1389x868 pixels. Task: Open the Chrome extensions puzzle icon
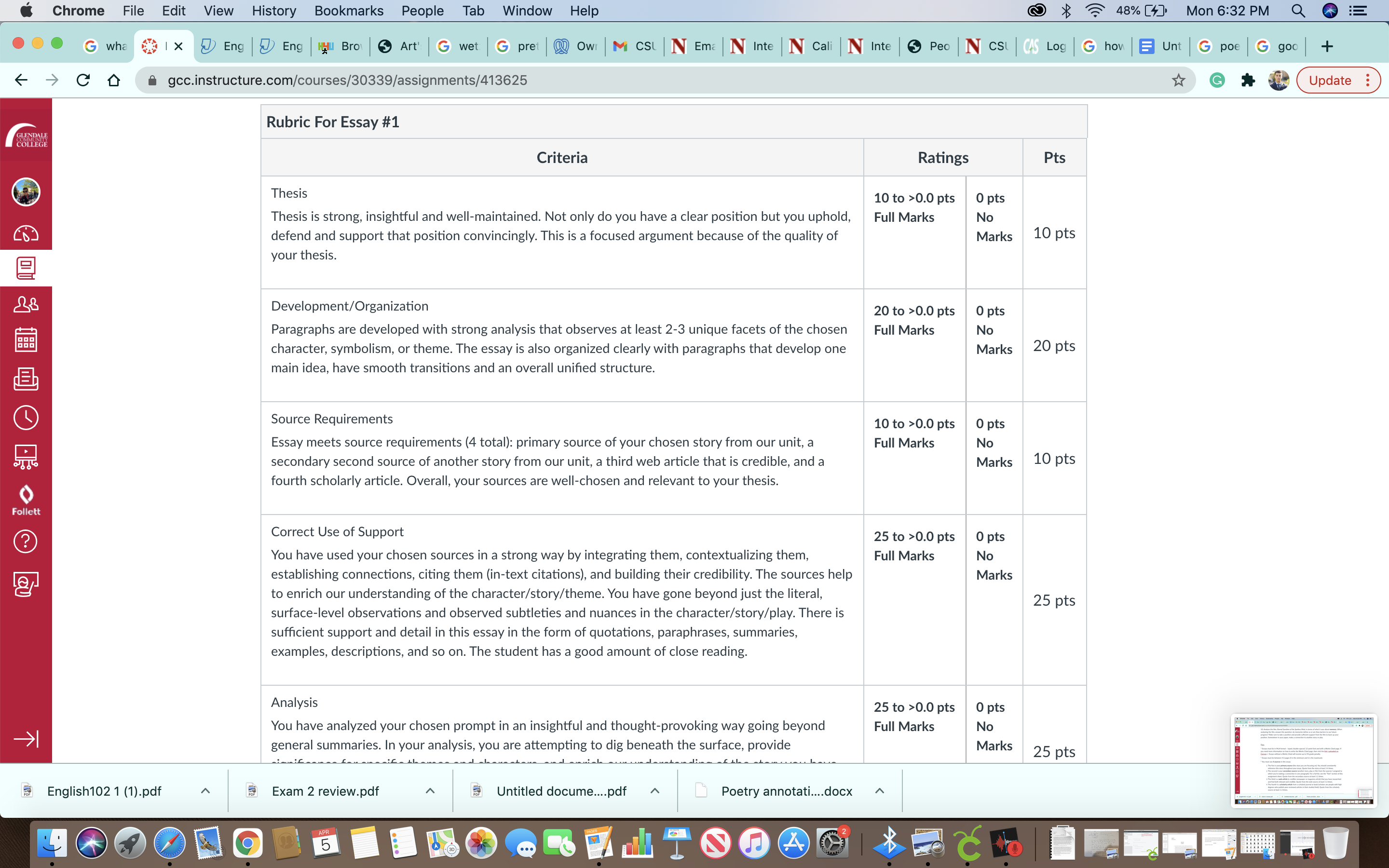(x=1247, y=81)
